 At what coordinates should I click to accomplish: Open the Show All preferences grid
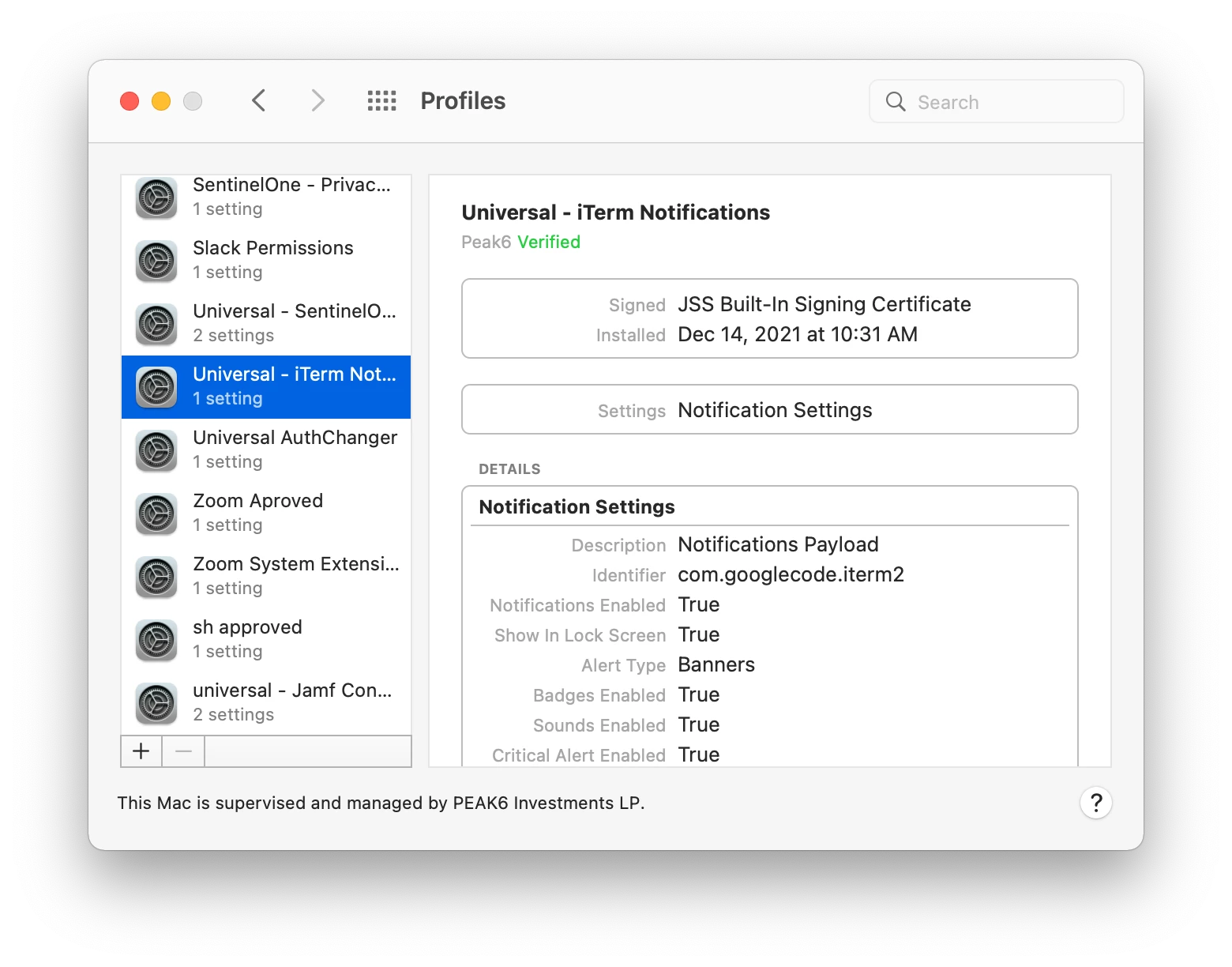click(382, 101)
